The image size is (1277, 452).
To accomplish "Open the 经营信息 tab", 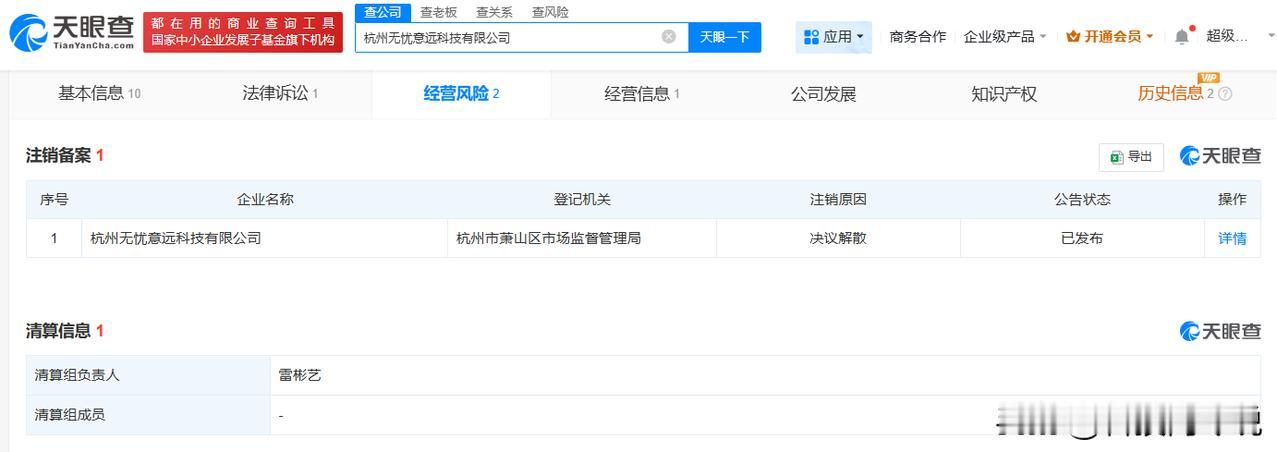I will 642,94.
